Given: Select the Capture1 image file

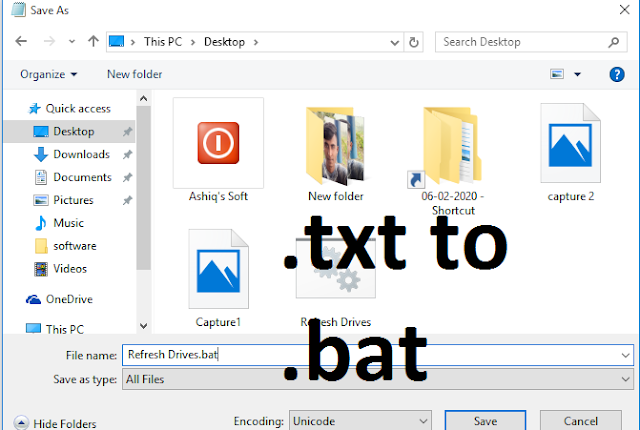Looking at the screenshot, I should (x=218, y=278).
